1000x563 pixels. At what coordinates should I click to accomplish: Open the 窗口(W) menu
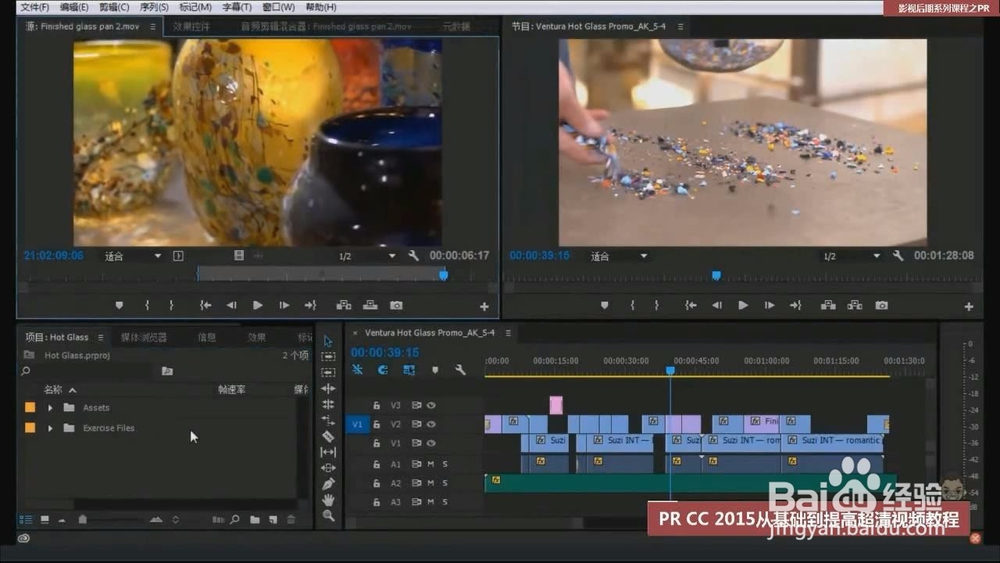tap(279, 7)
